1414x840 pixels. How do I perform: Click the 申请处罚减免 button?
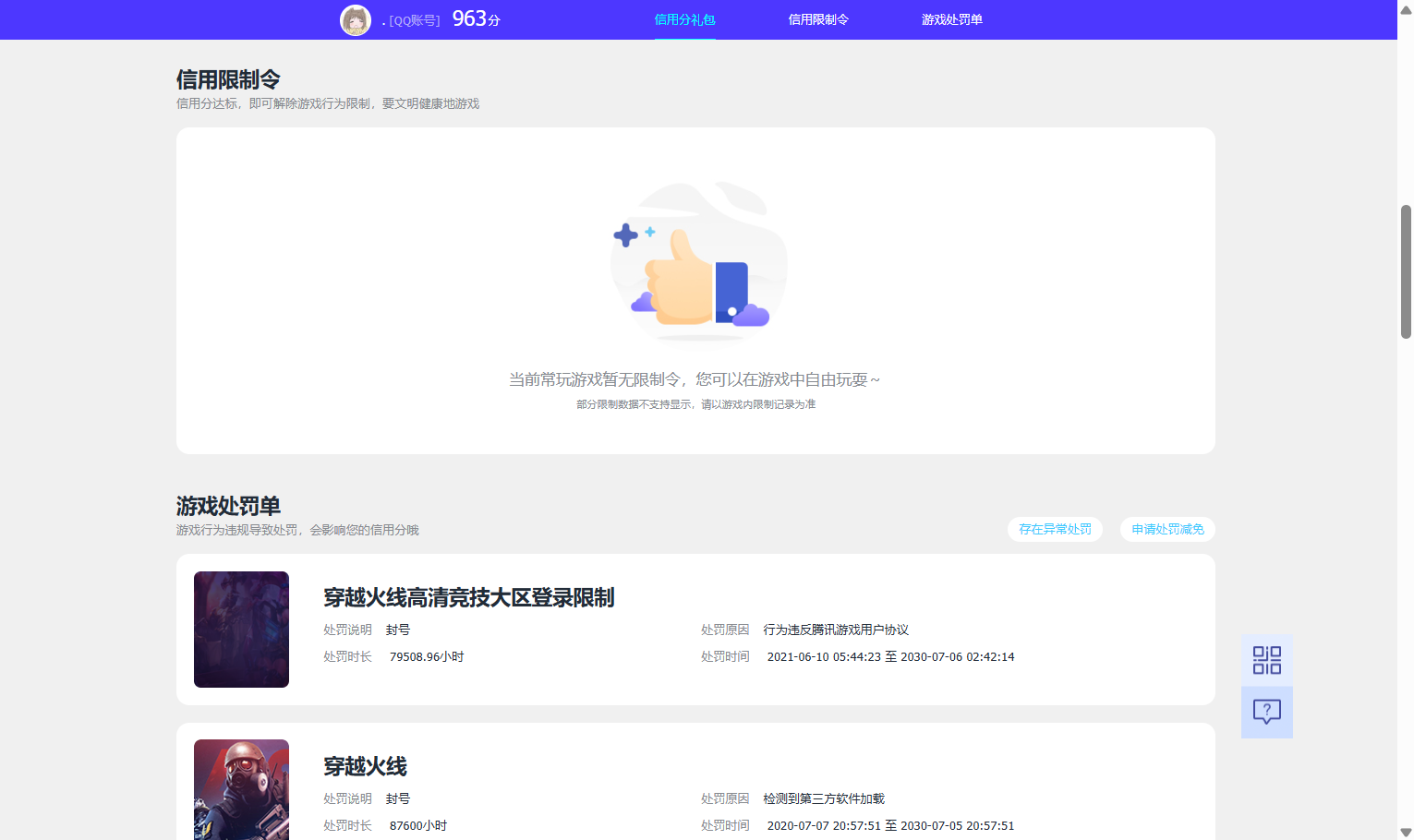tap(1167, 529)
